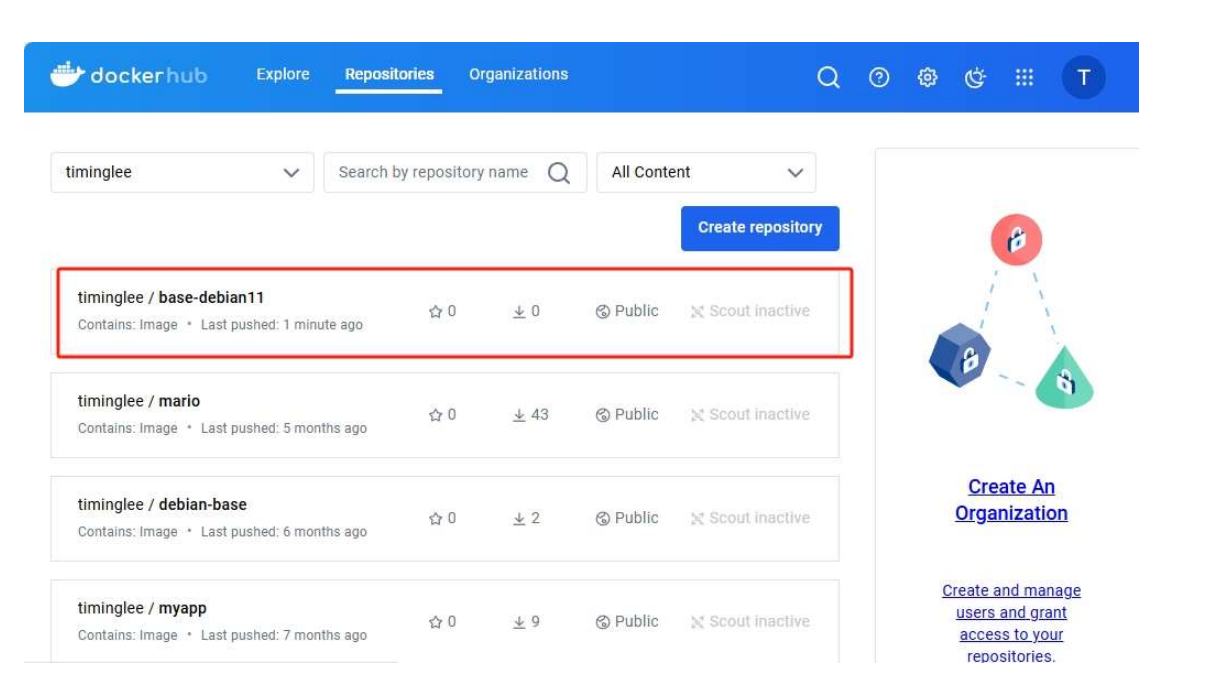The width and height of the screenshot is (1229, 673).
Task: Click the Create repository button
Action: (x=760, y=228)
